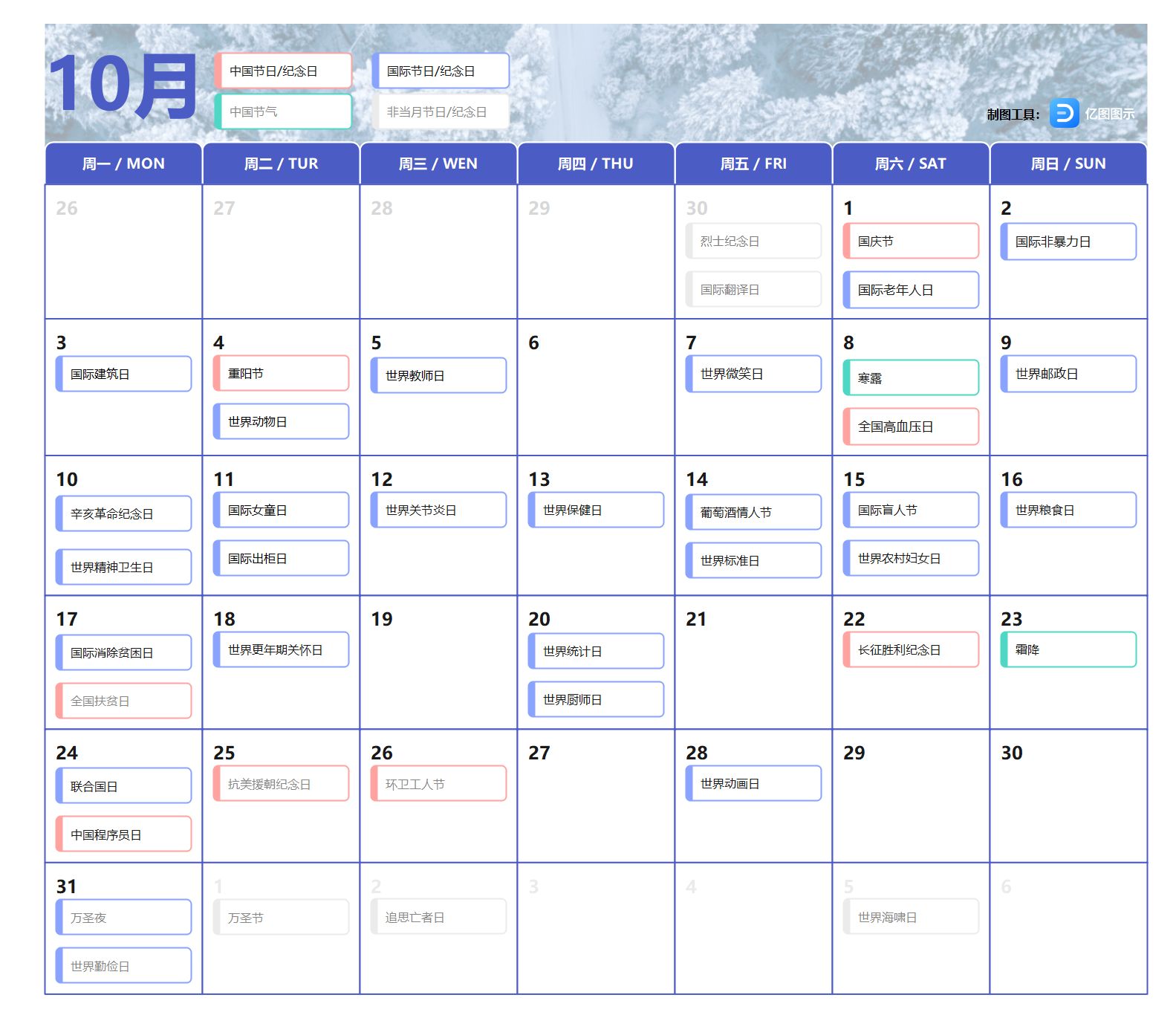
Task: Select the 国际节日/纪念日 legend tag
Action: 441,71
